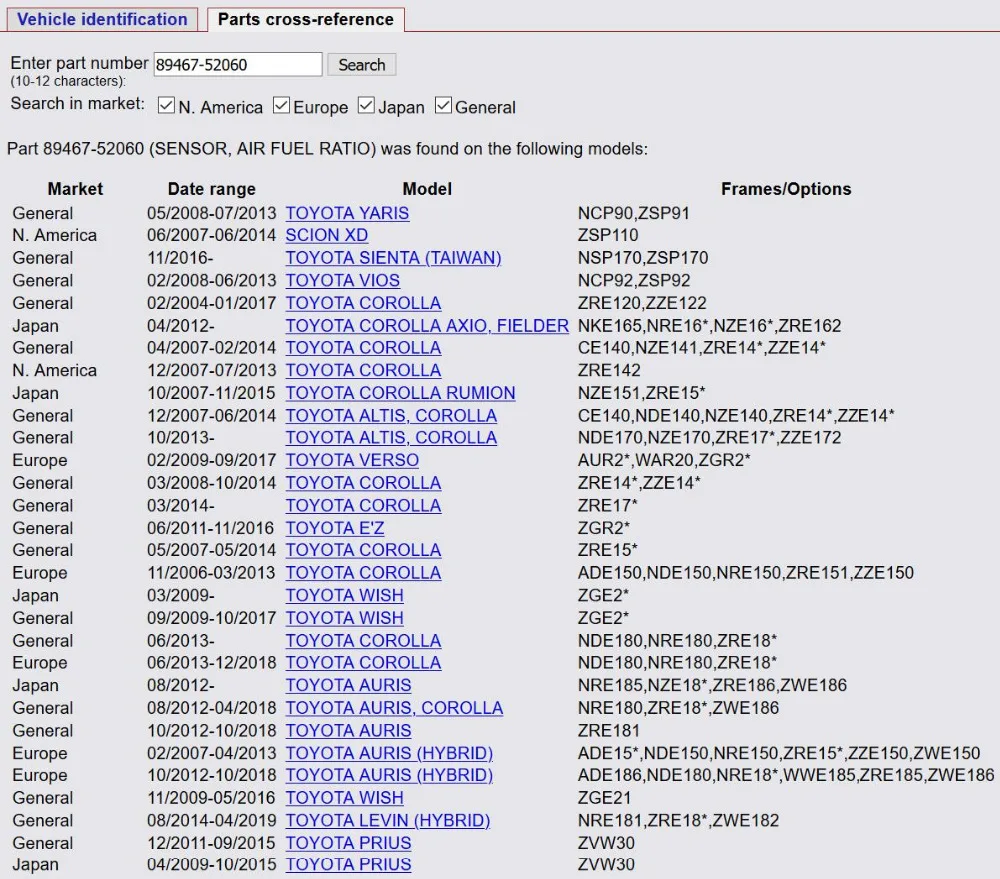This screenshot has width=1000, height=879.
Task: Open TOYOTA AURIS link for ZRE181
Action: [348, 730]
